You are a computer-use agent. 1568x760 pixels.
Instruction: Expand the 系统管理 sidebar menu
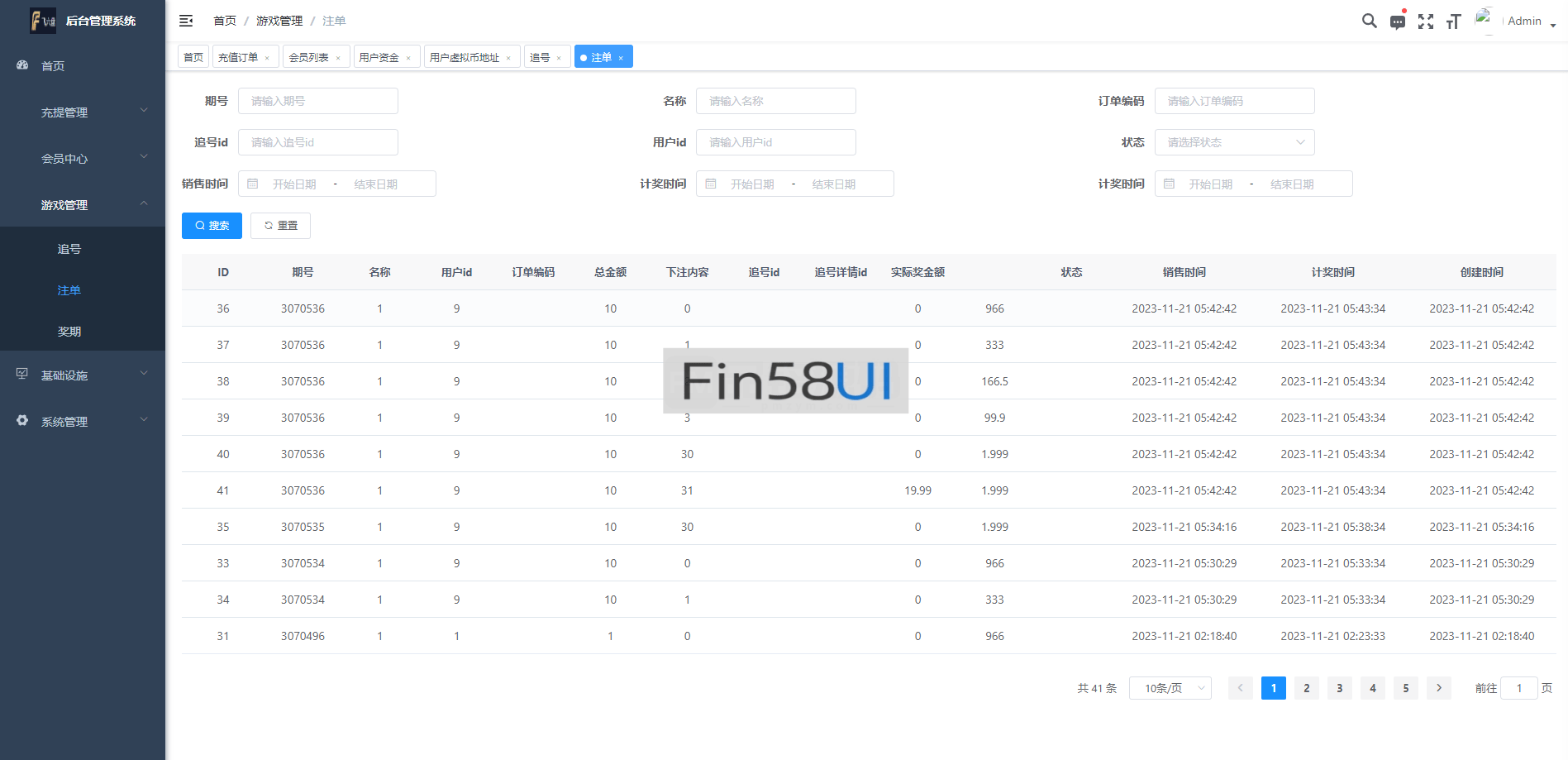(x=83, y=421)
